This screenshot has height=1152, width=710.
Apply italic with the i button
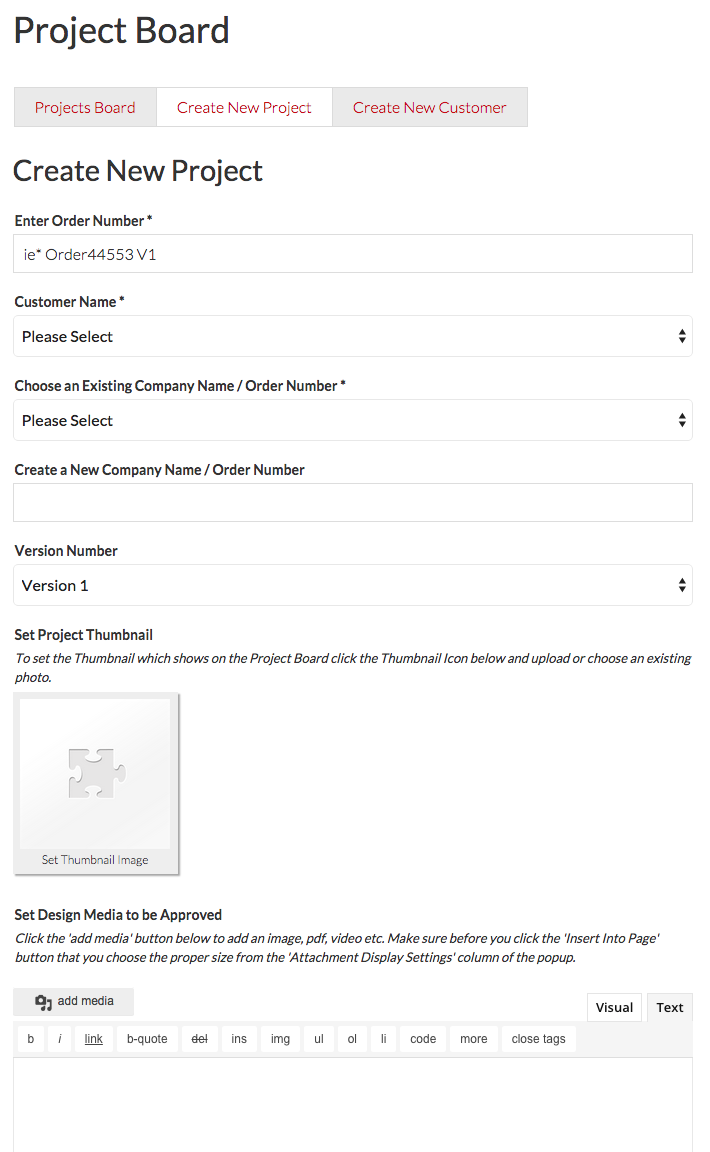coord(60,1039)
